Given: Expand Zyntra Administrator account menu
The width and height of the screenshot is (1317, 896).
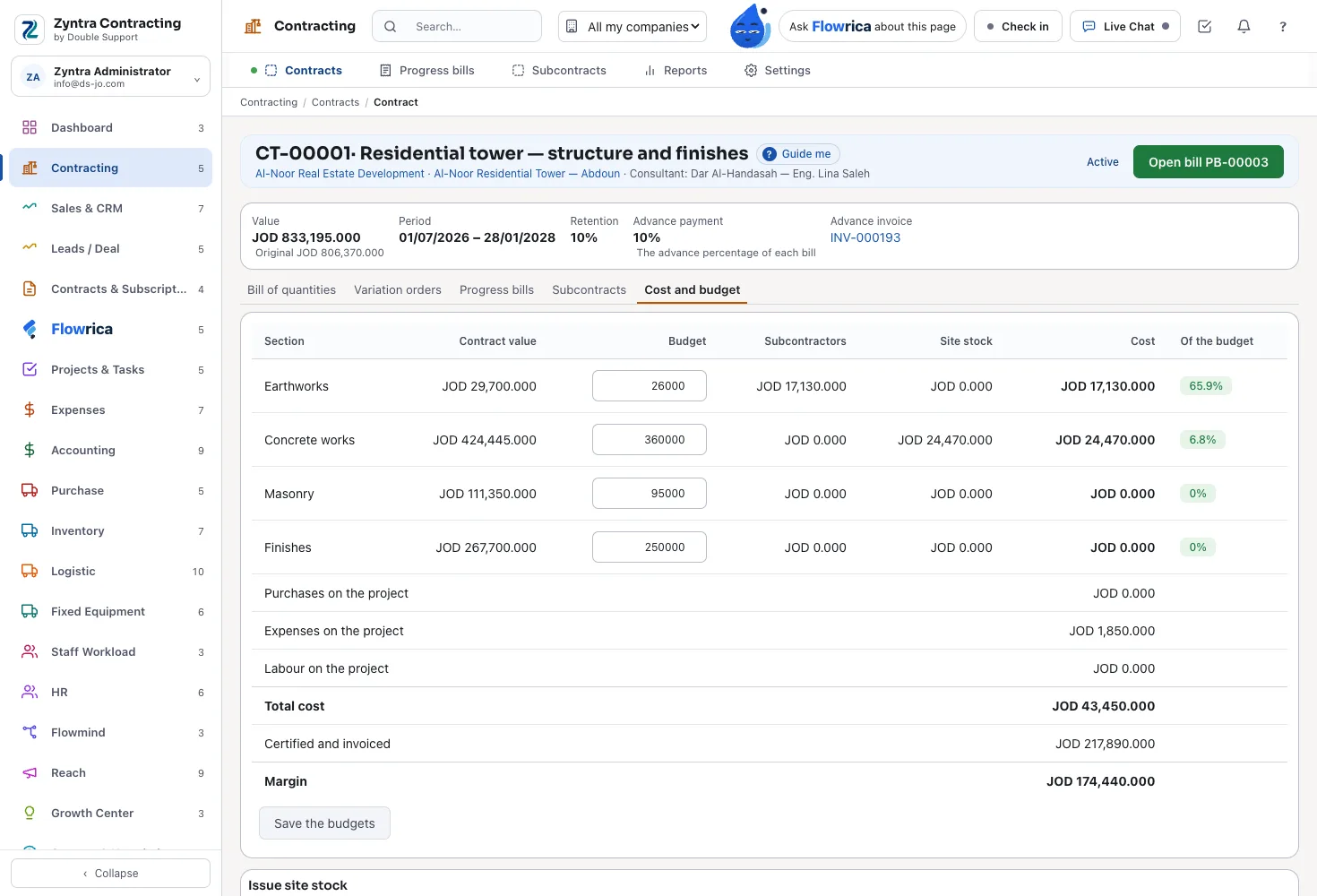Looking at the screenshot, I should click(x=110, y=77).
